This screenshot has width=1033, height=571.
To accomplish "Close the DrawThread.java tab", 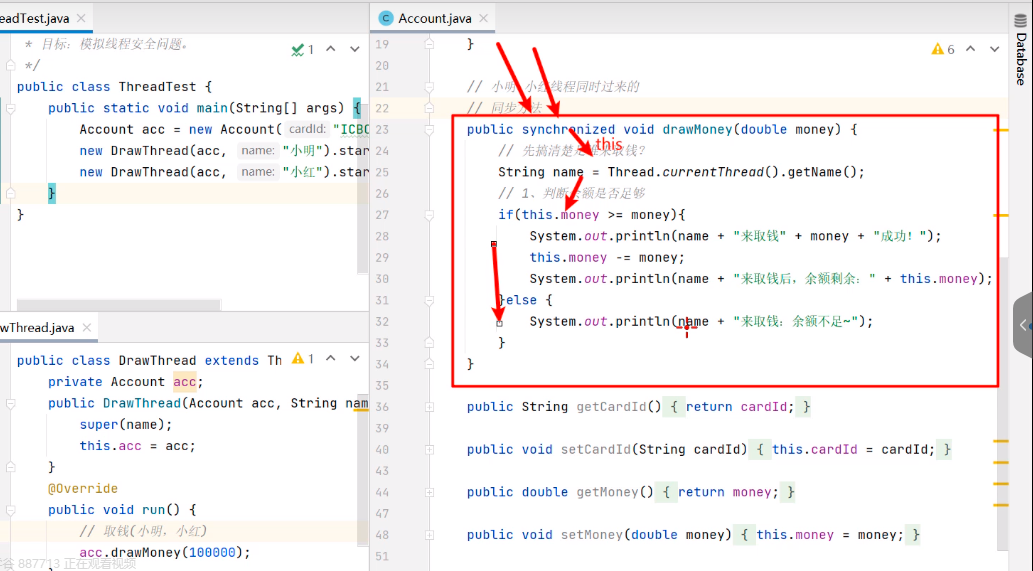I will click(x=87, y=327).
